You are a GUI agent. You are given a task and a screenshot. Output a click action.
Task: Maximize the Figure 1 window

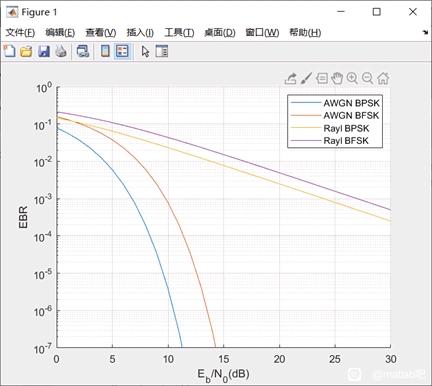tap(376, 12)
